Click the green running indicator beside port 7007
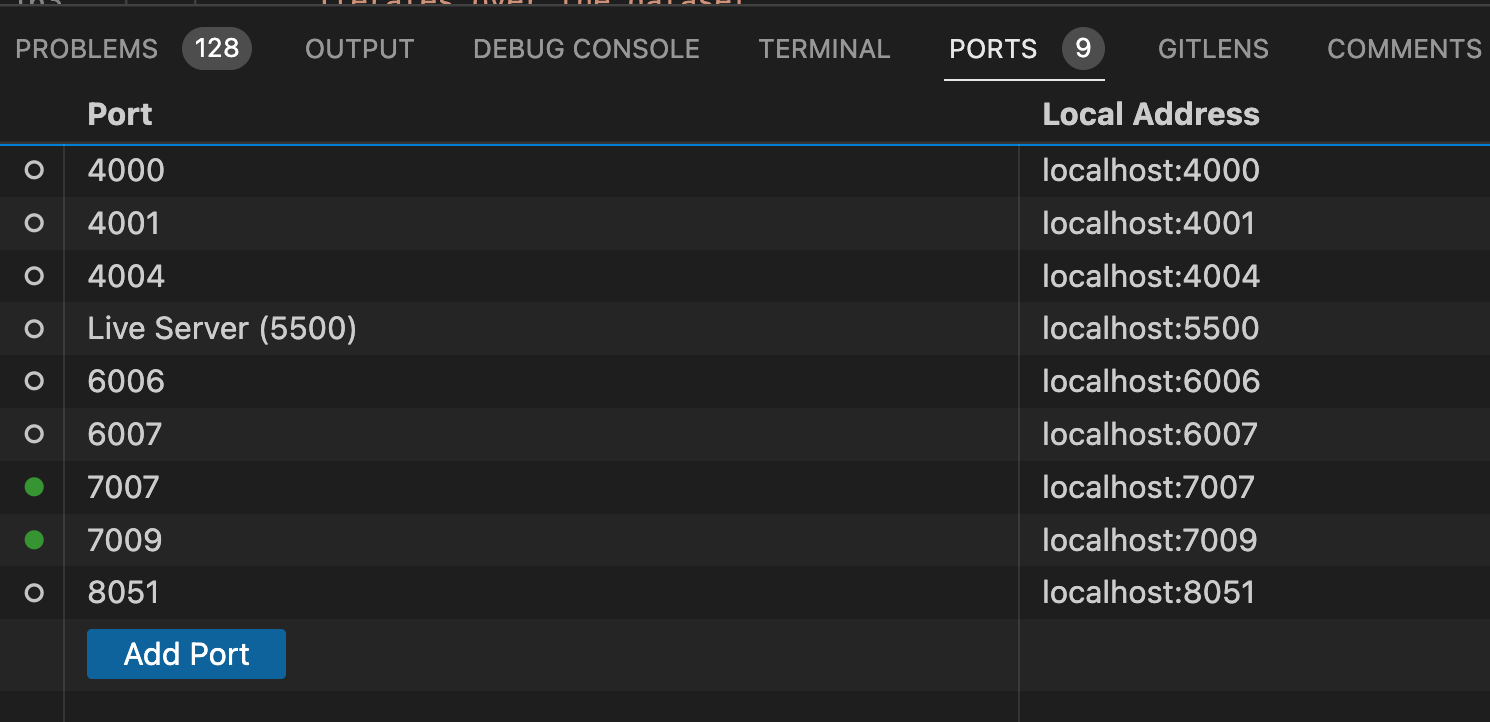The height and width of the screenshot is (722, 1490). (x=33, y=487)
